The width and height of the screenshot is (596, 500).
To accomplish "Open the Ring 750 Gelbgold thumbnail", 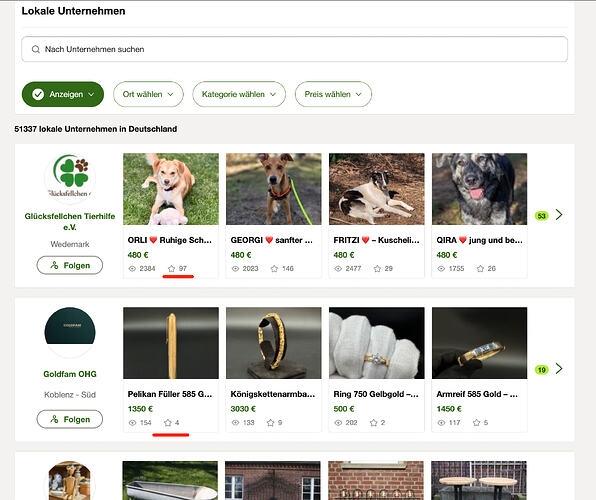I will click(377, 343).
